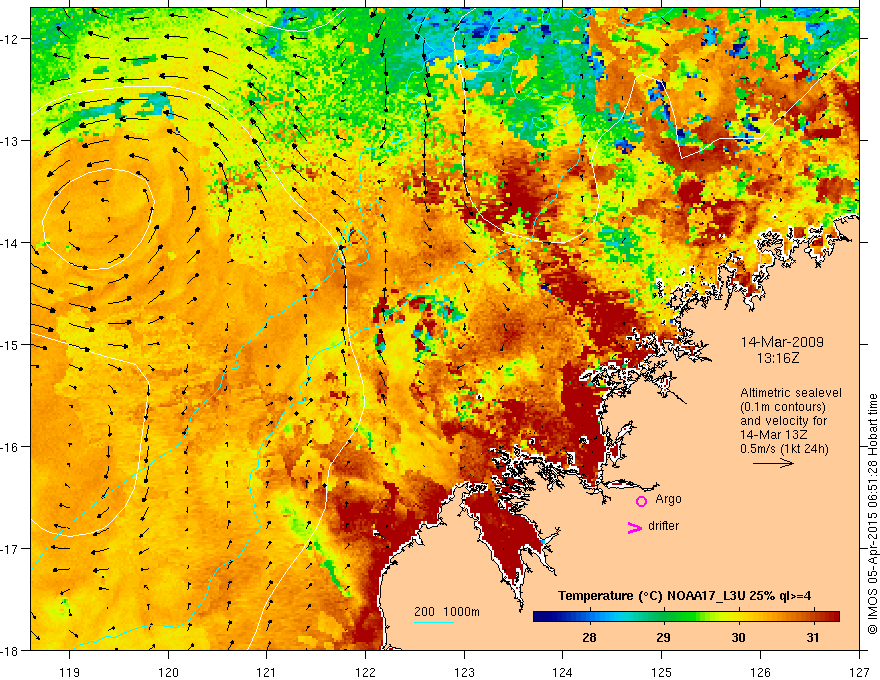Image resolution: width=880 pixels, height=680 pixels.
Task: Click the 'Altimetric sealevel' caption line
Action: (x=791, y=393)
